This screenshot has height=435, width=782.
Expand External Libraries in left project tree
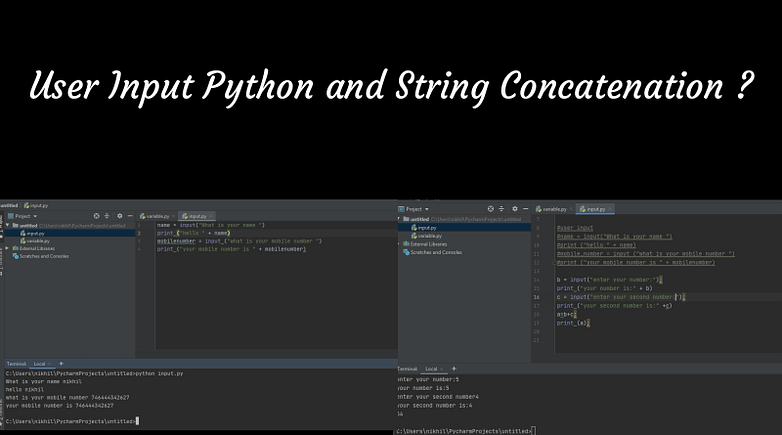coord(7,248)
